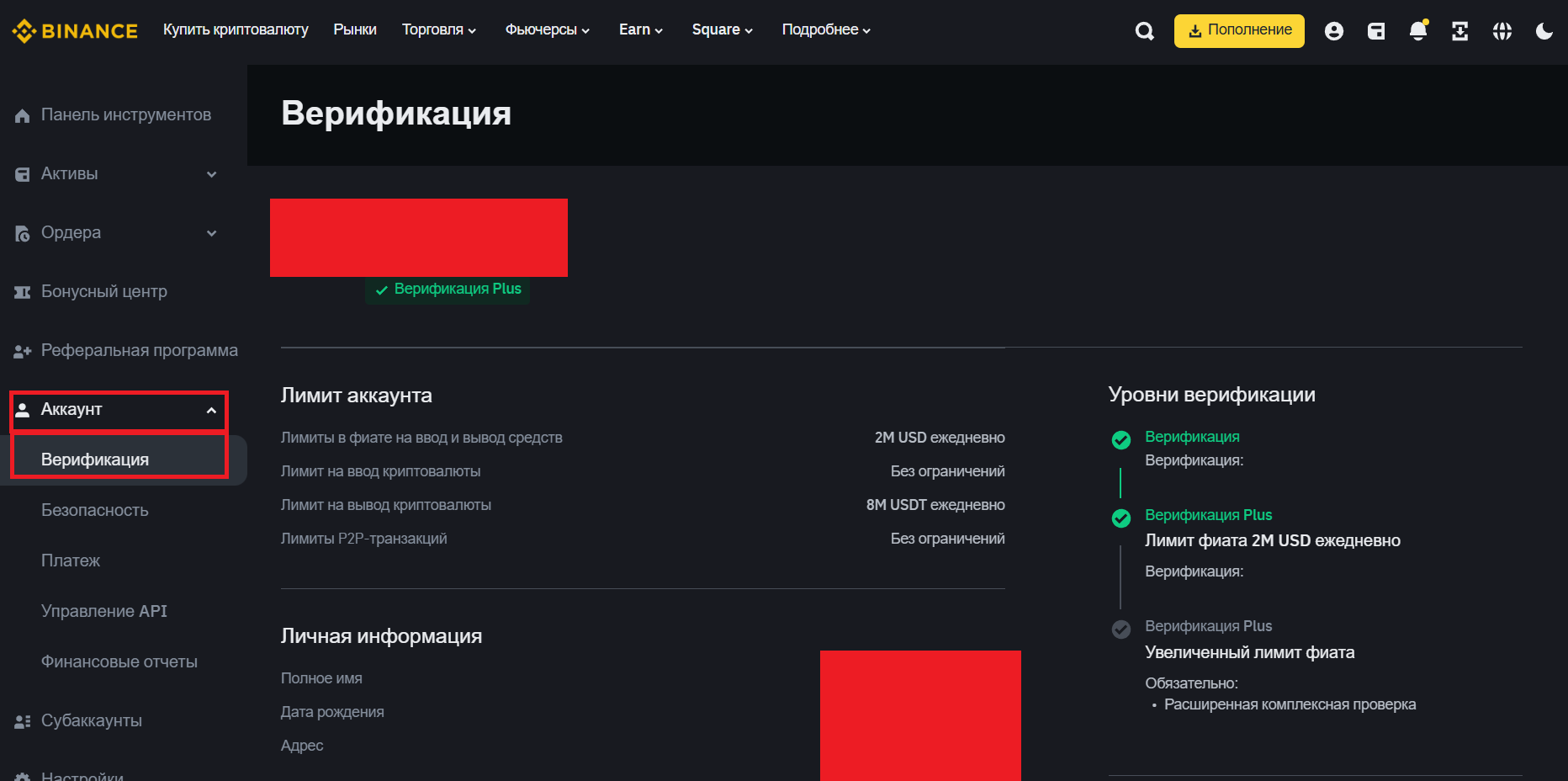This screenshot has width=1568, height=781.
Task: Click the Полное имя label
Action: click(321, 678)
